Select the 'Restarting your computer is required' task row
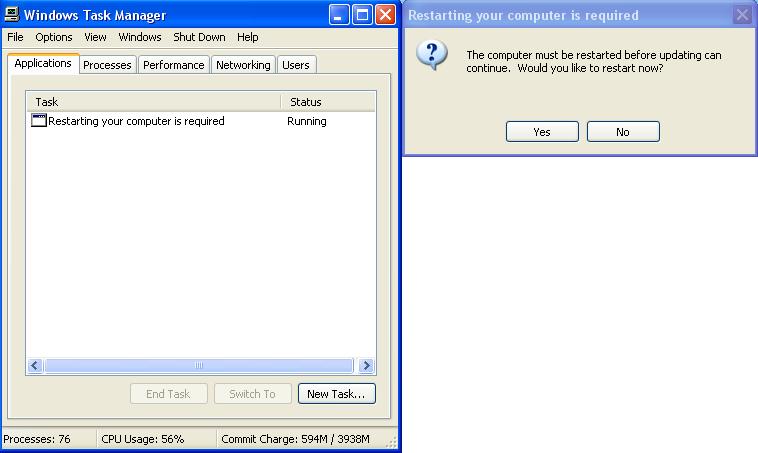Image resolution: width=758 pixels, height=453 pixels. click(x=201, y=121)
